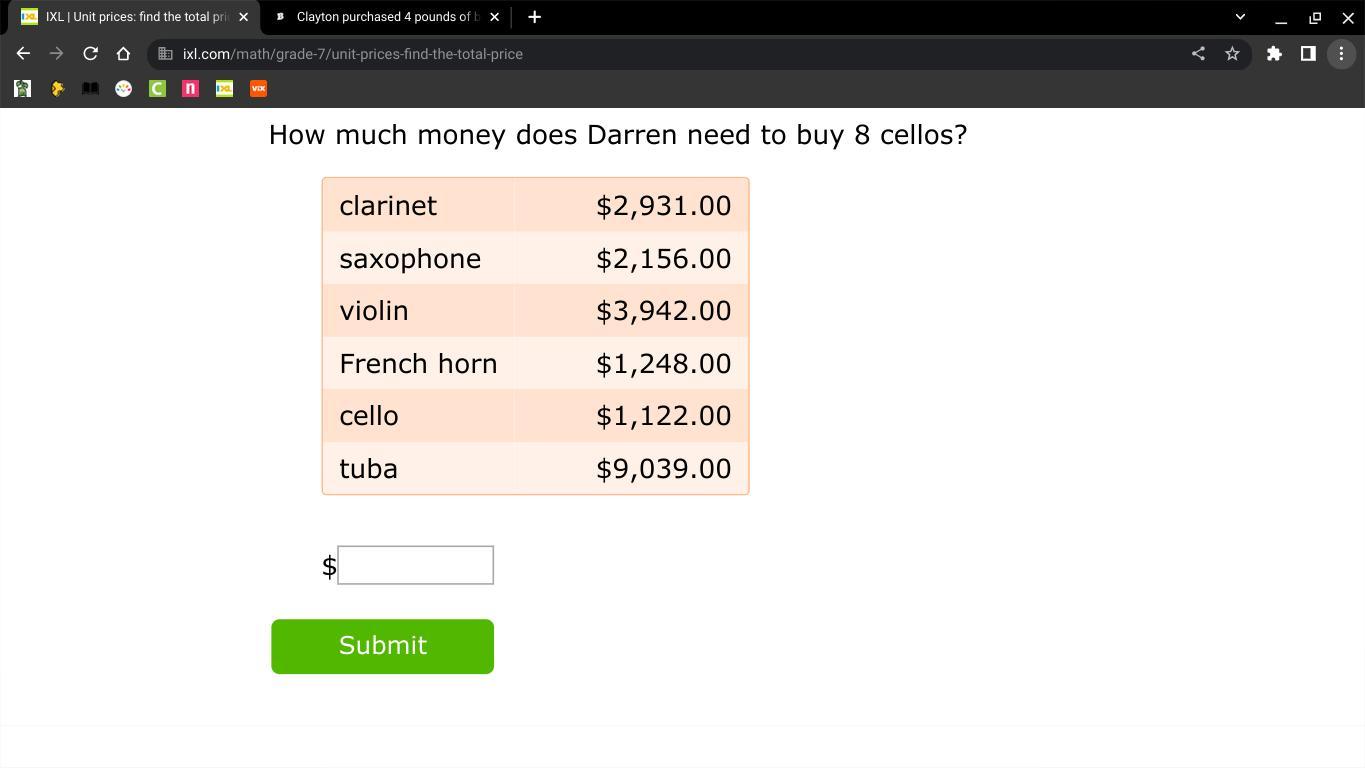Expand the tab search dropdown arrow
The image size is (1365, 768).
pos(1240,17)
